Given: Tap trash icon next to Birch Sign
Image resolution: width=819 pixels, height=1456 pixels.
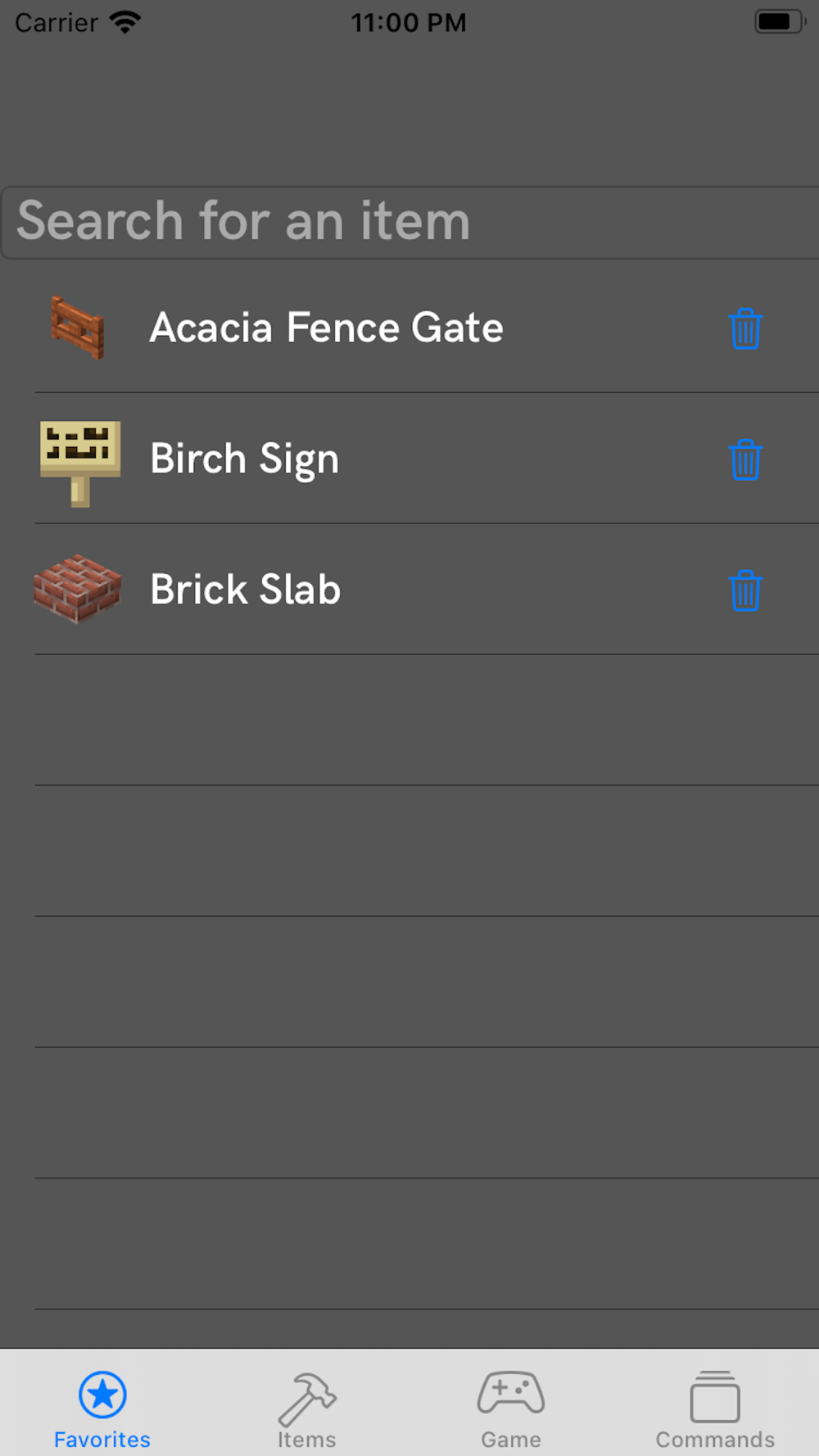Looking at the screenshot, I should tap(745, 459).
